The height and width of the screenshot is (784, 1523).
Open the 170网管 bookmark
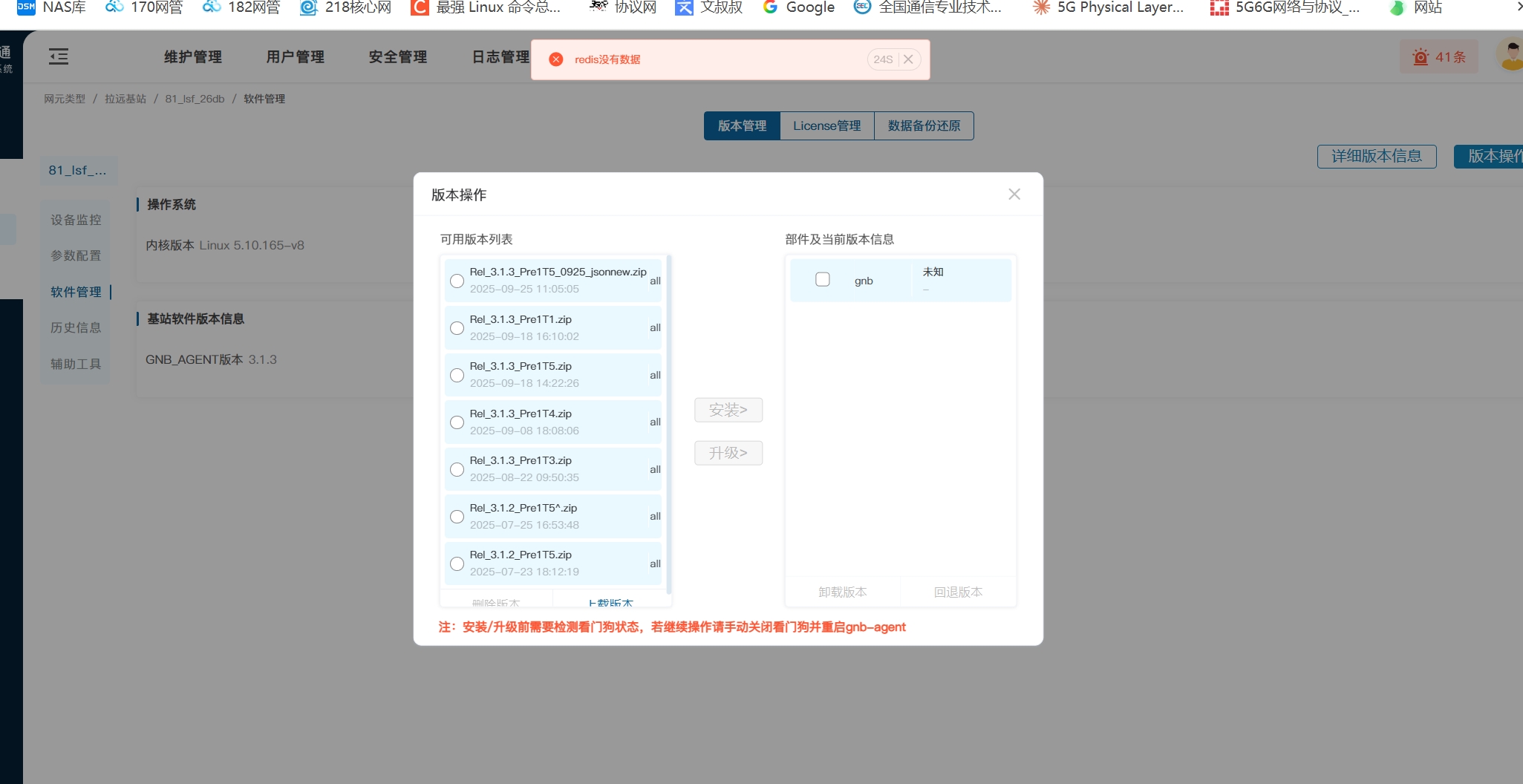pos(145,7)
